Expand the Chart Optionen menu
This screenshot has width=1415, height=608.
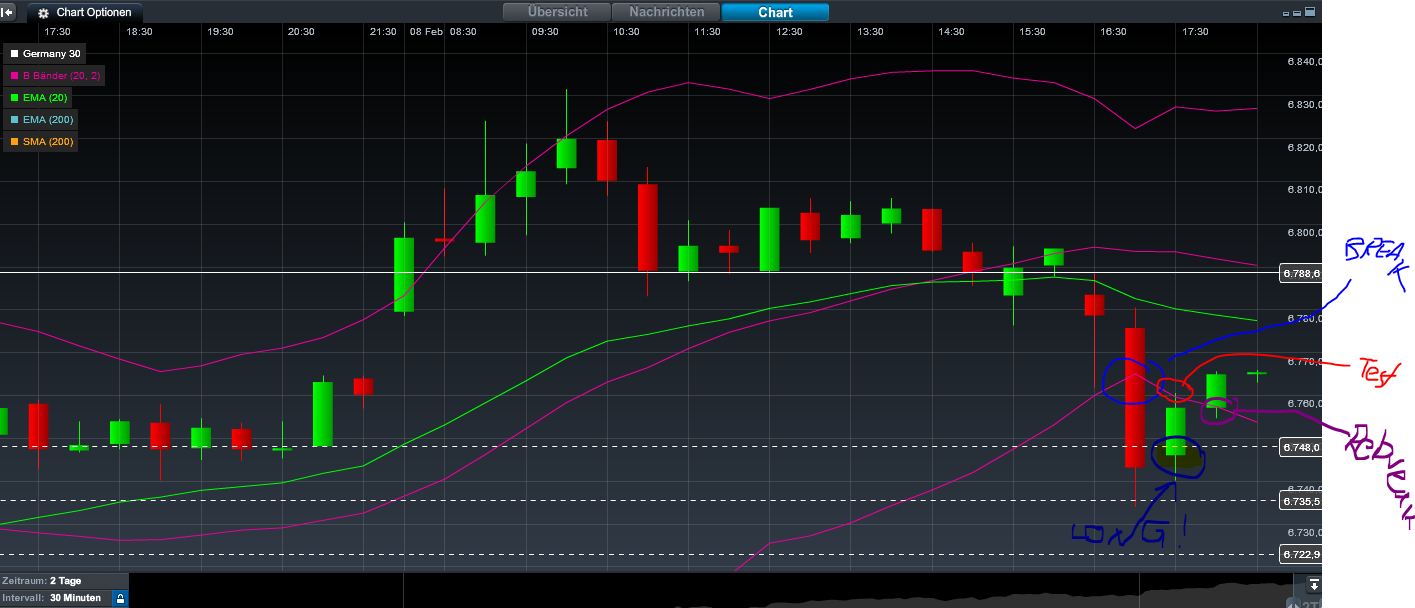(x=85, y=13)
